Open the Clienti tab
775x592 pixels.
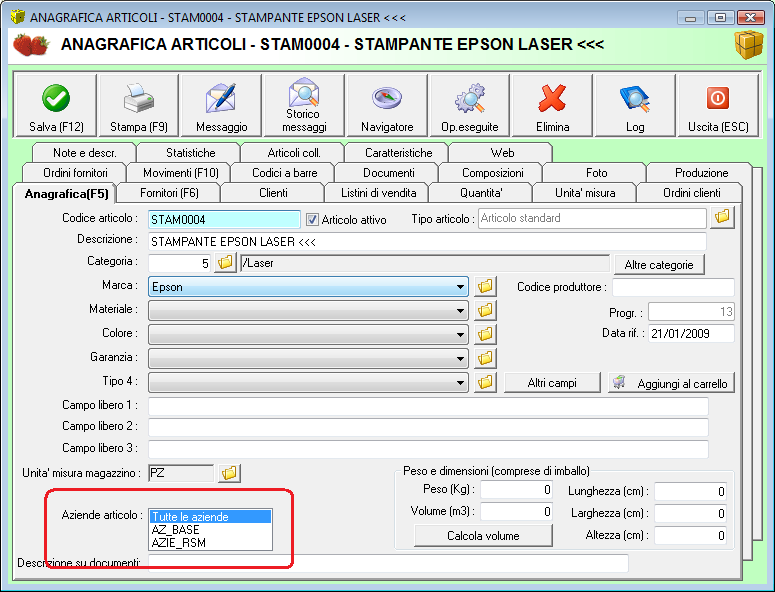point(273,193)
